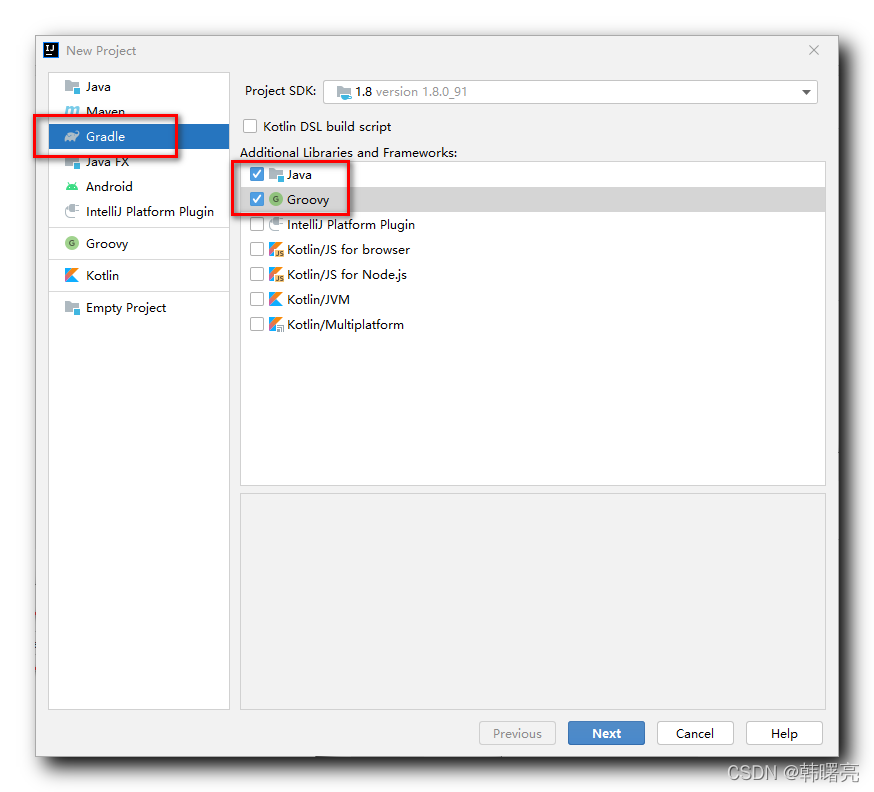
Task: Select the Empty Project type label
Action: [126, 308]
